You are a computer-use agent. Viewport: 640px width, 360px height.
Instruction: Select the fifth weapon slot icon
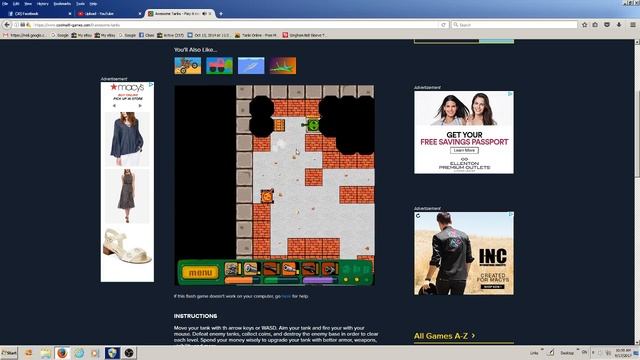[309, 269]
